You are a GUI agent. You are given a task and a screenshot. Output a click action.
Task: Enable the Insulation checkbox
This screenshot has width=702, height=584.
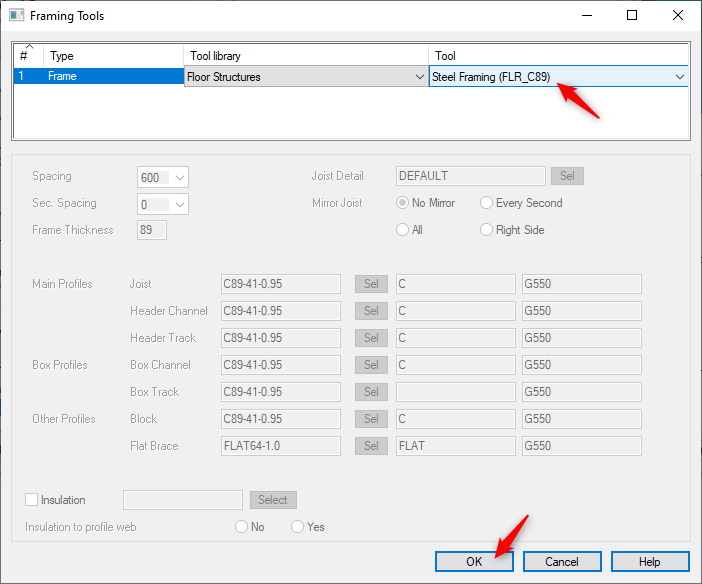coord(32,500)
